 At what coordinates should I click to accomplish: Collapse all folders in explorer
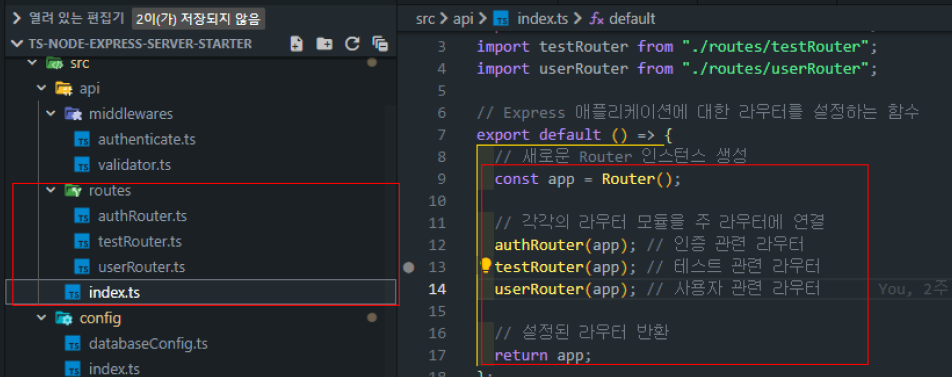(x=381, y=44)
